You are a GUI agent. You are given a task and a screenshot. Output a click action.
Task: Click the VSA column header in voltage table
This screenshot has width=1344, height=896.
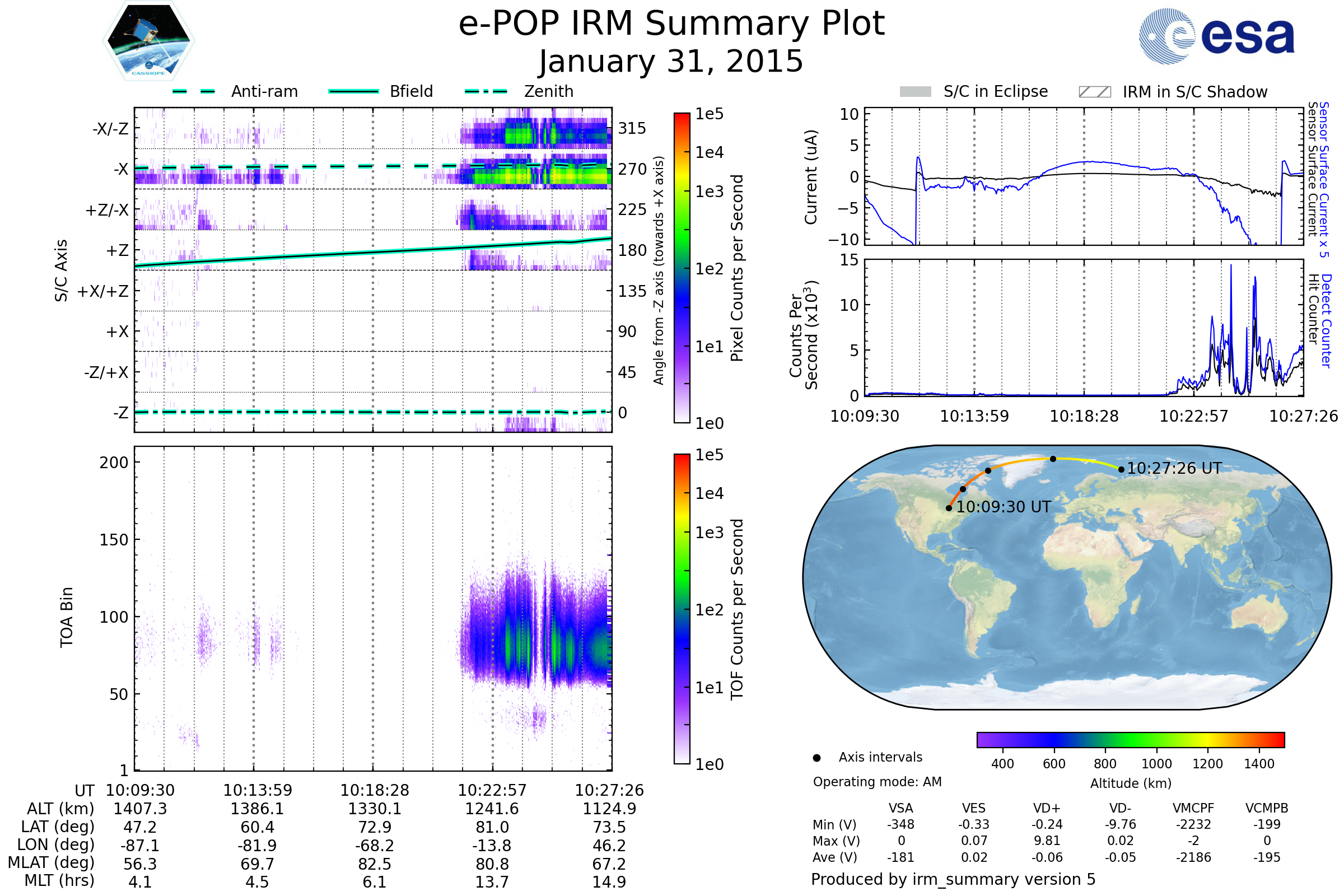tap(900, 808)
